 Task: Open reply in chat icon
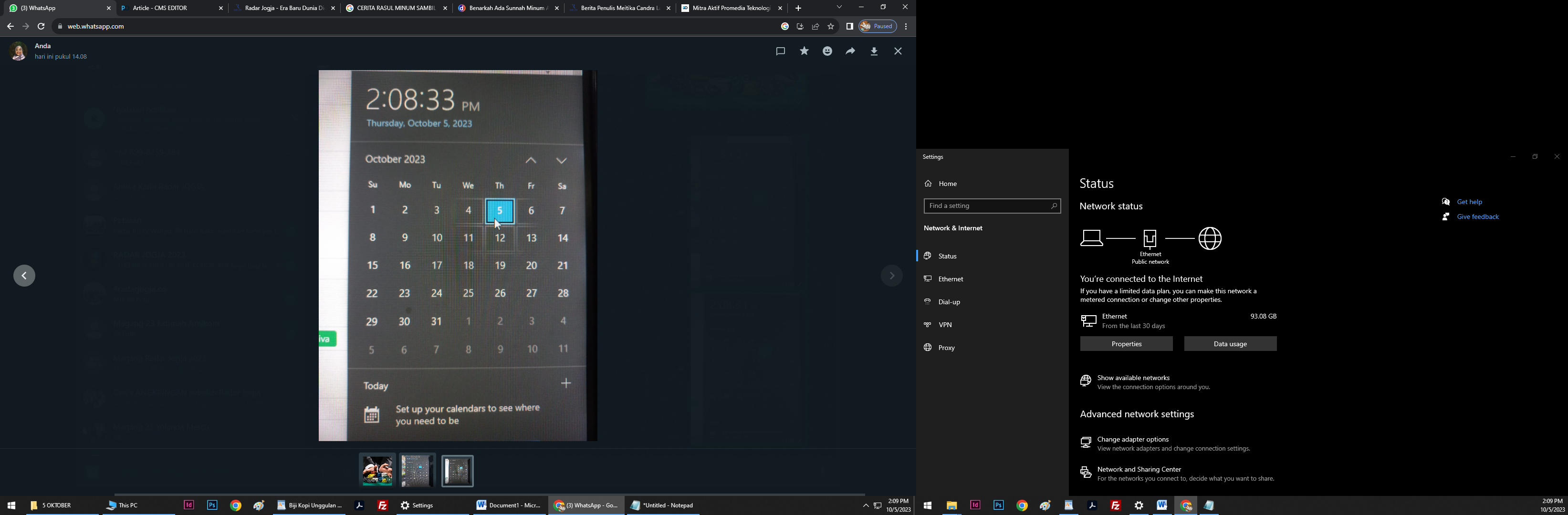point(780,51)
